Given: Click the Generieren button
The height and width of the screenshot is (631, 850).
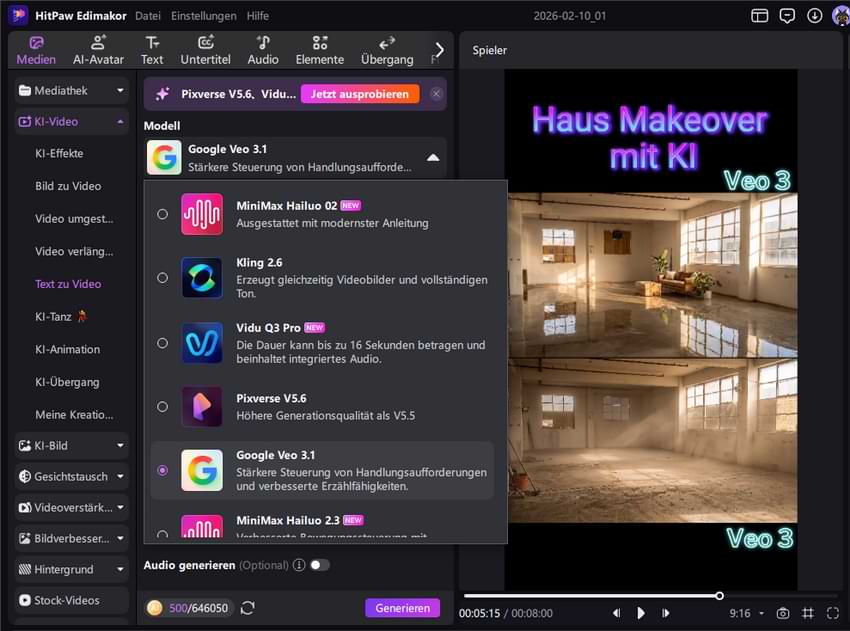Looking at the screenshot, I should tap(402, 608).
